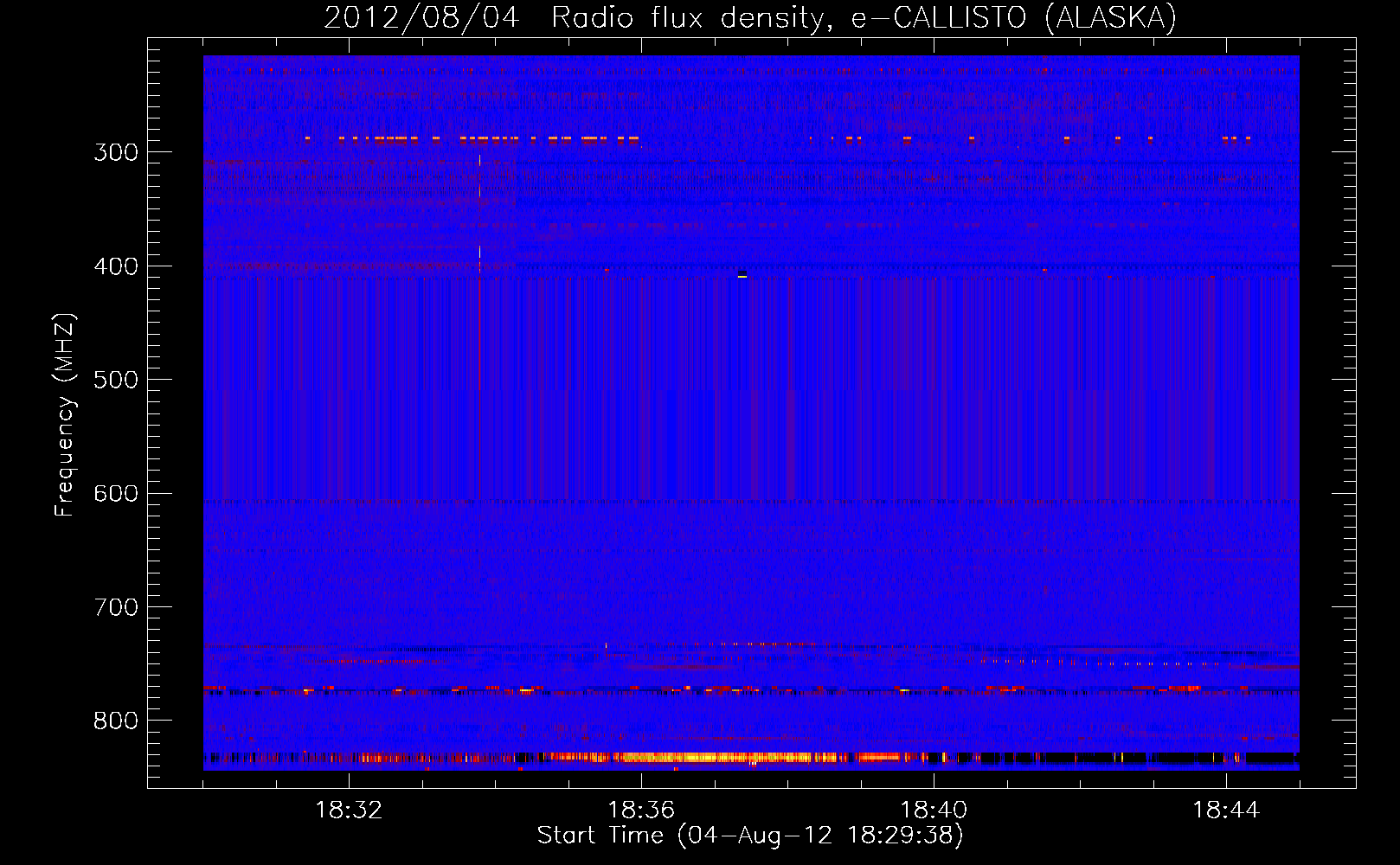Click the plot title "Radio flux density, e-CALLISTO (ALASKA)"
Image resolution: width=1400 pixels, height=865 pixels.
(x=864, y=18)
